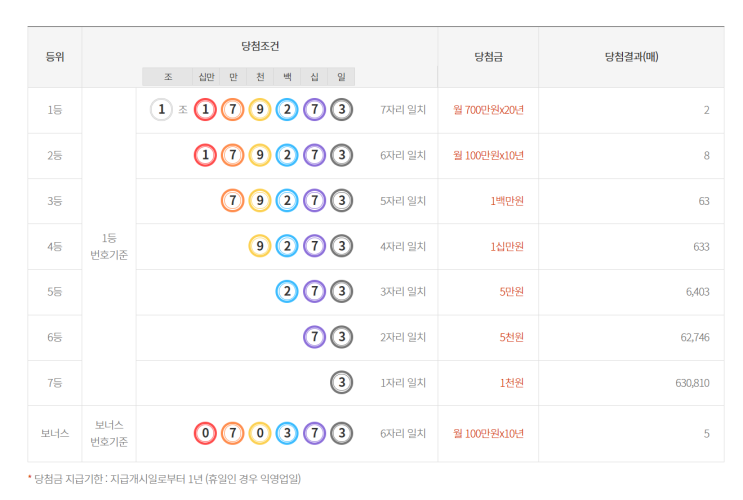Screen dimensions: 743x500
Task: Click the blue 2 ball in 5등 row
Action: (287, 291)
